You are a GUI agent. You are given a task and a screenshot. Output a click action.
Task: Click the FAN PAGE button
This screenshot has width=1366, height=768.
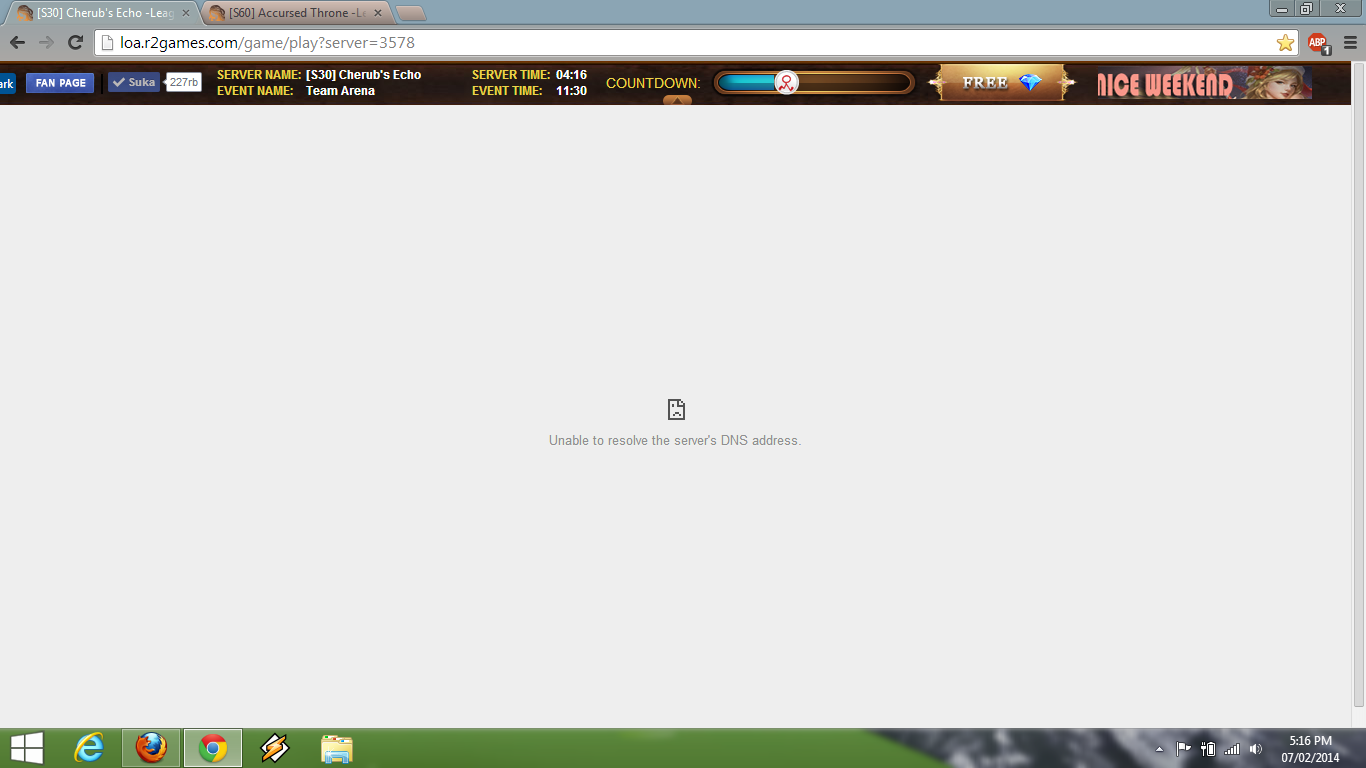(x=60, y=83)
